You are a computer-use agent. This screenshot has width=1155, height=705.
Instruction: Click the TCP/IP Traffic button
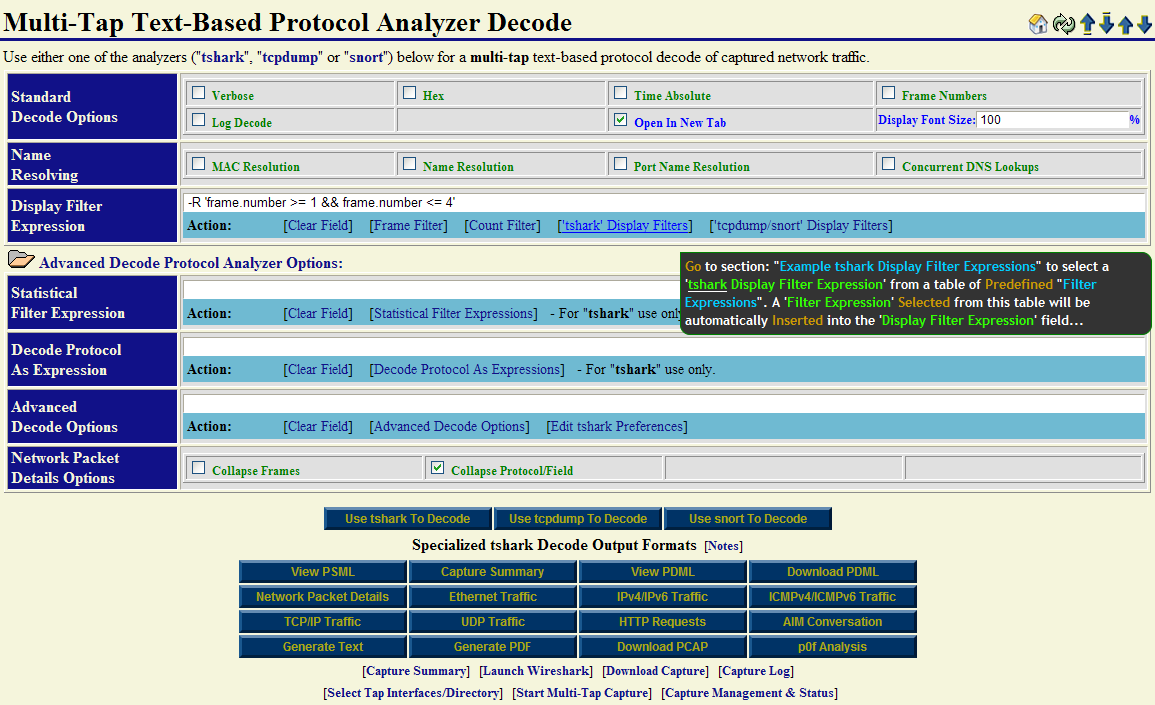323,622
